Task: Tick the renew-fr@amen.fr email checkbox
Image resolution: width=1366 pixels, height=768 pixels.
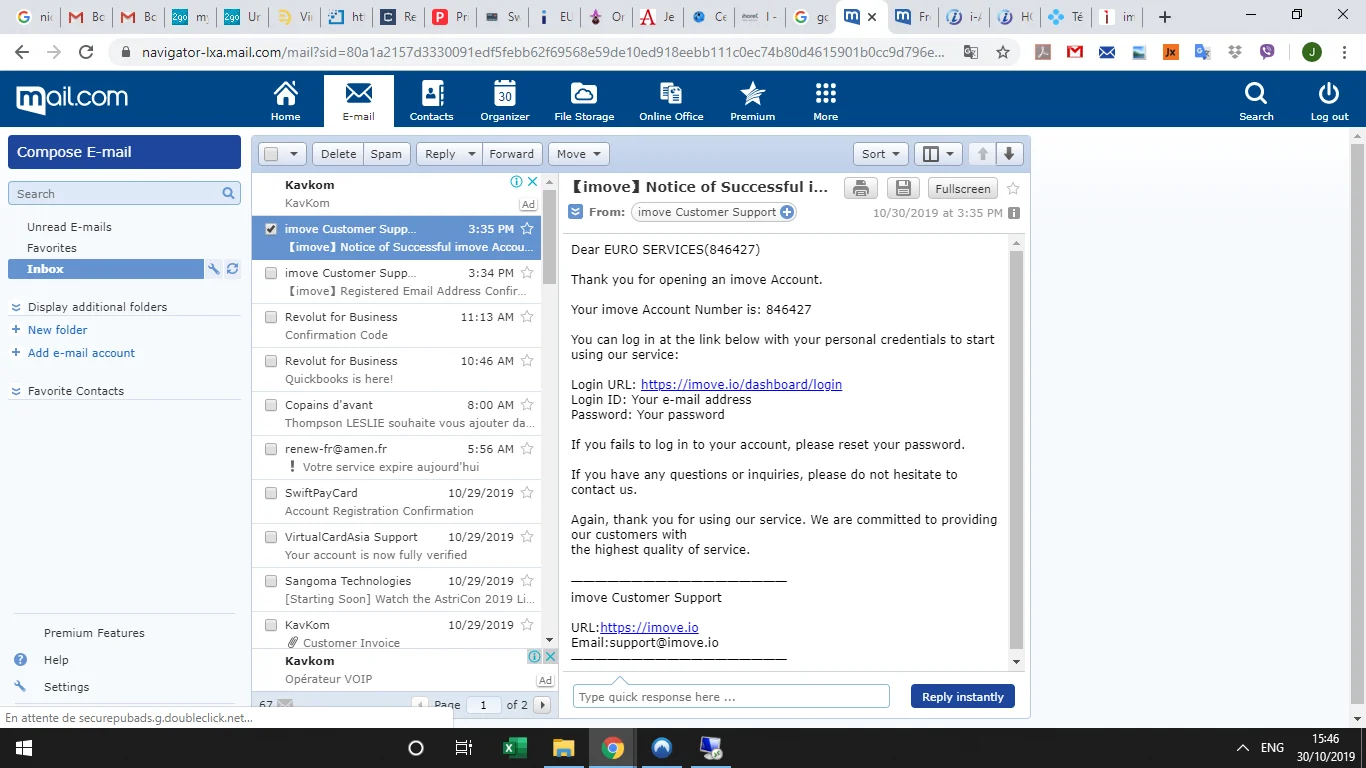Action: click(x=271, y=449)
